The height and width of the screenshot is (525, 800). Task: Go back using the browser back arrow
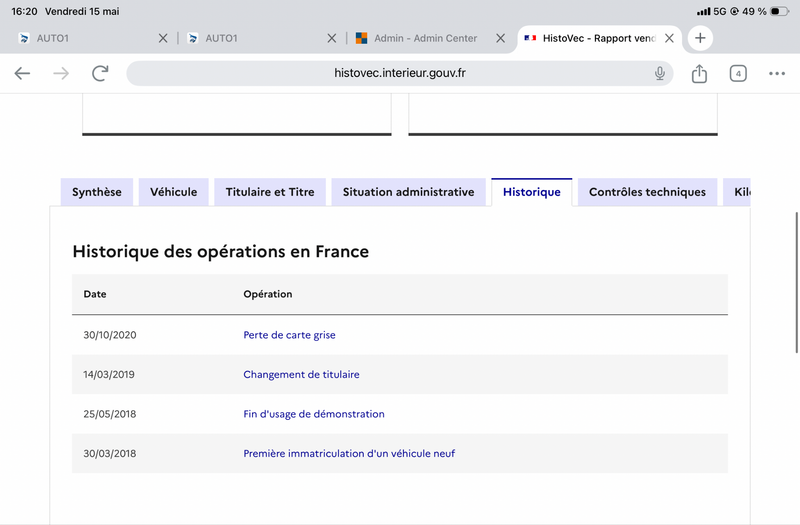tap(22, 73)
